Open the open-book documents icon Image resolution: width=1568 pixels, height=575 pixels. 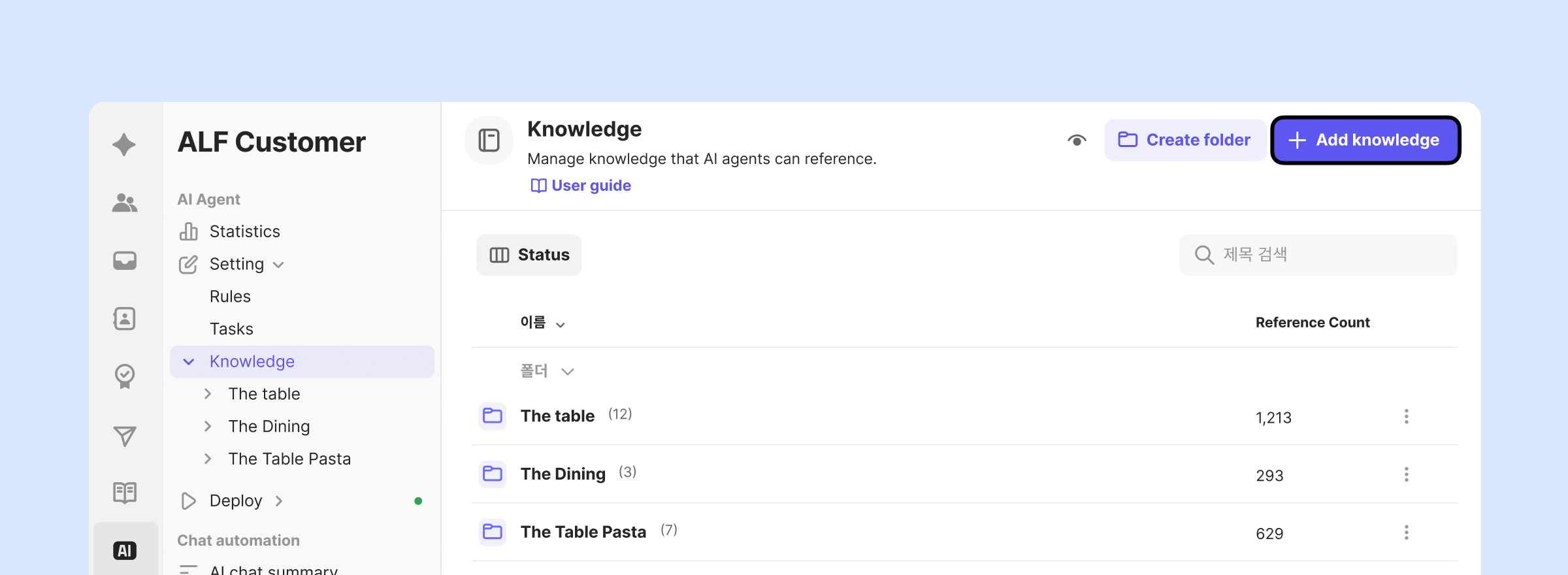pyautogui.click(x=124, y=493)
